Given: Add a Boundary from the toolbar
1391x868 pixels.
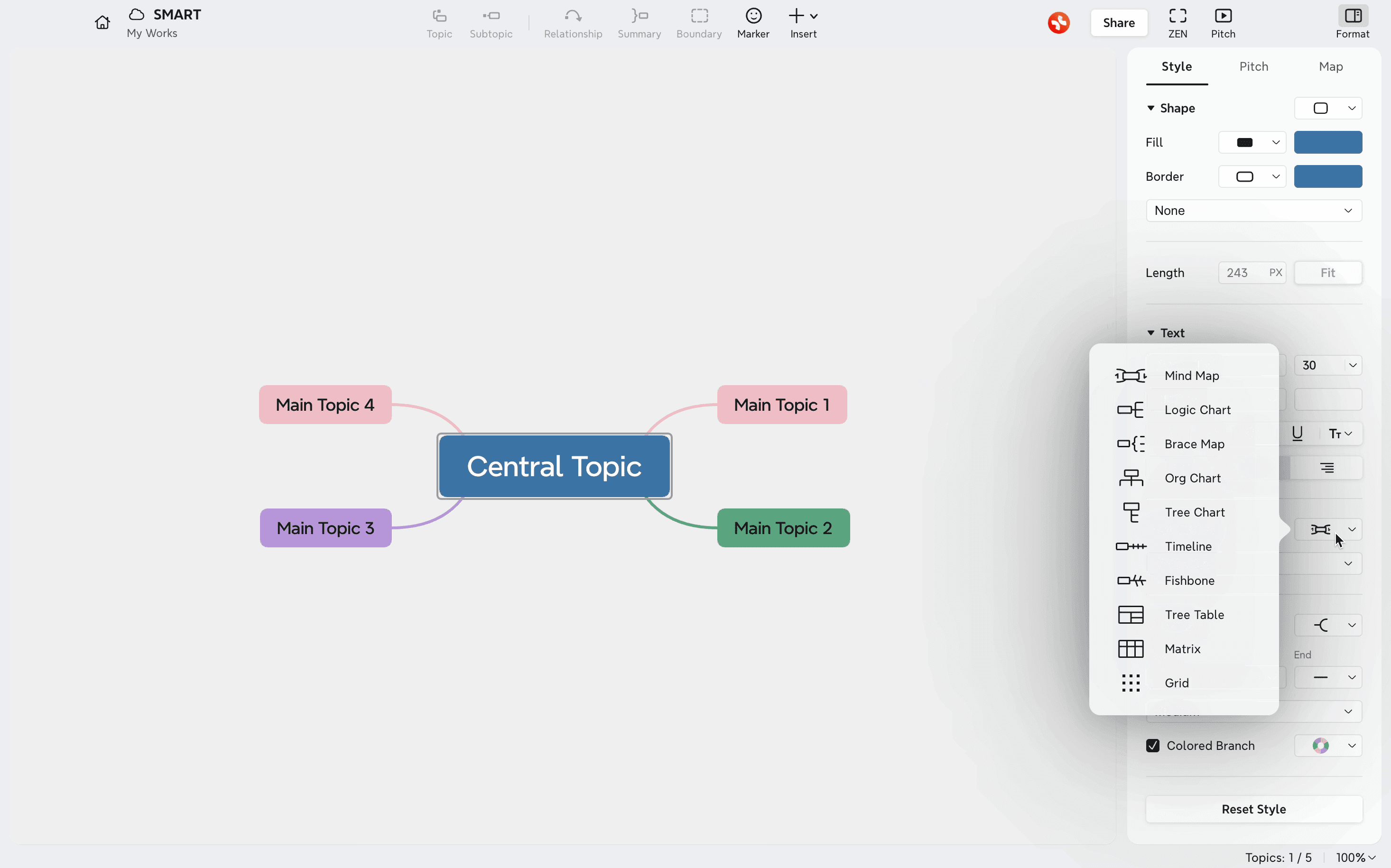Looking at the screenshot, I should pyautogui.click(x=699, y=24).
